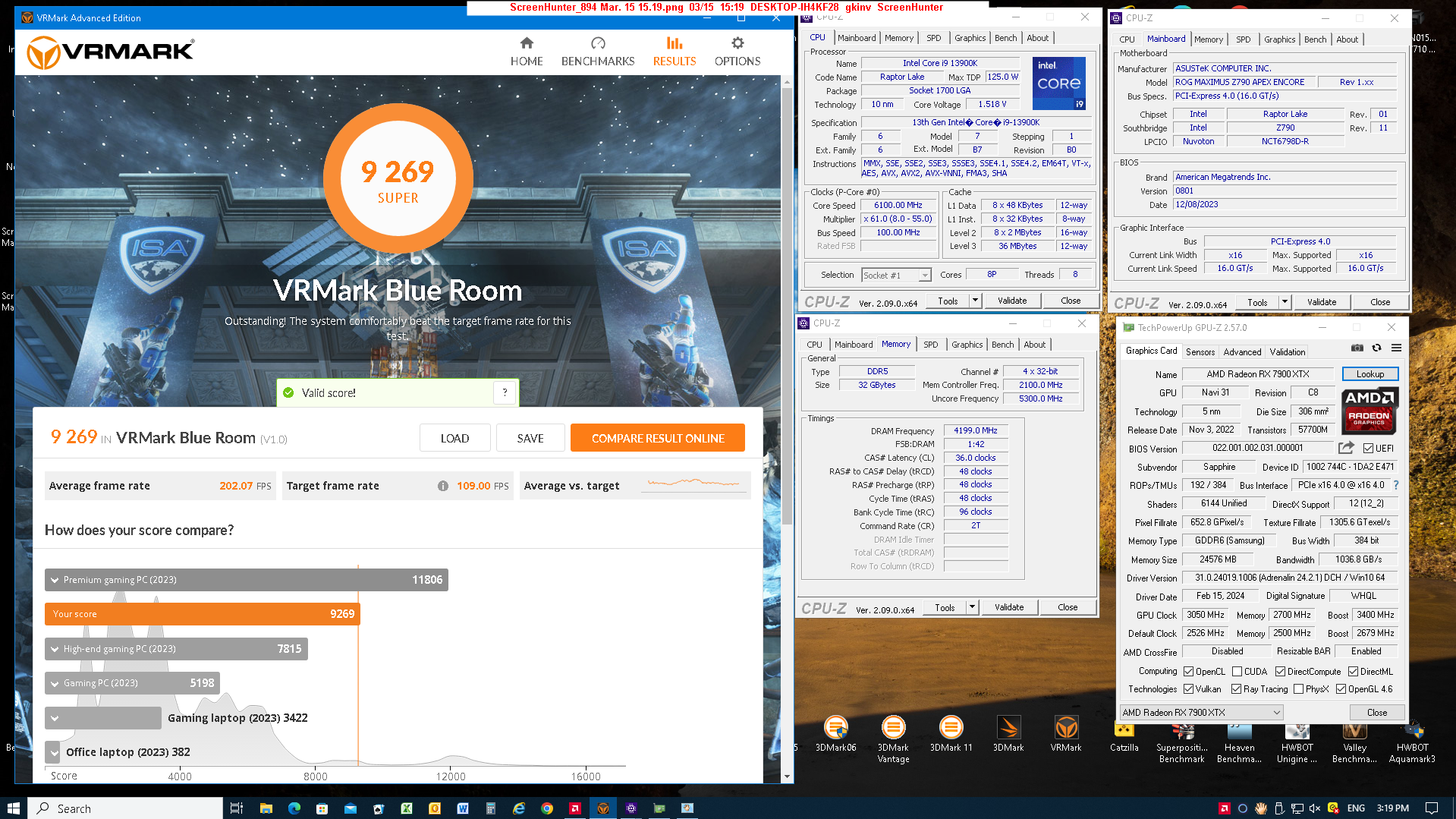Screen dimensions: 1456x819
Task: Click COMPARE RESULT ONLINE
Action: (x=658, y=438)
